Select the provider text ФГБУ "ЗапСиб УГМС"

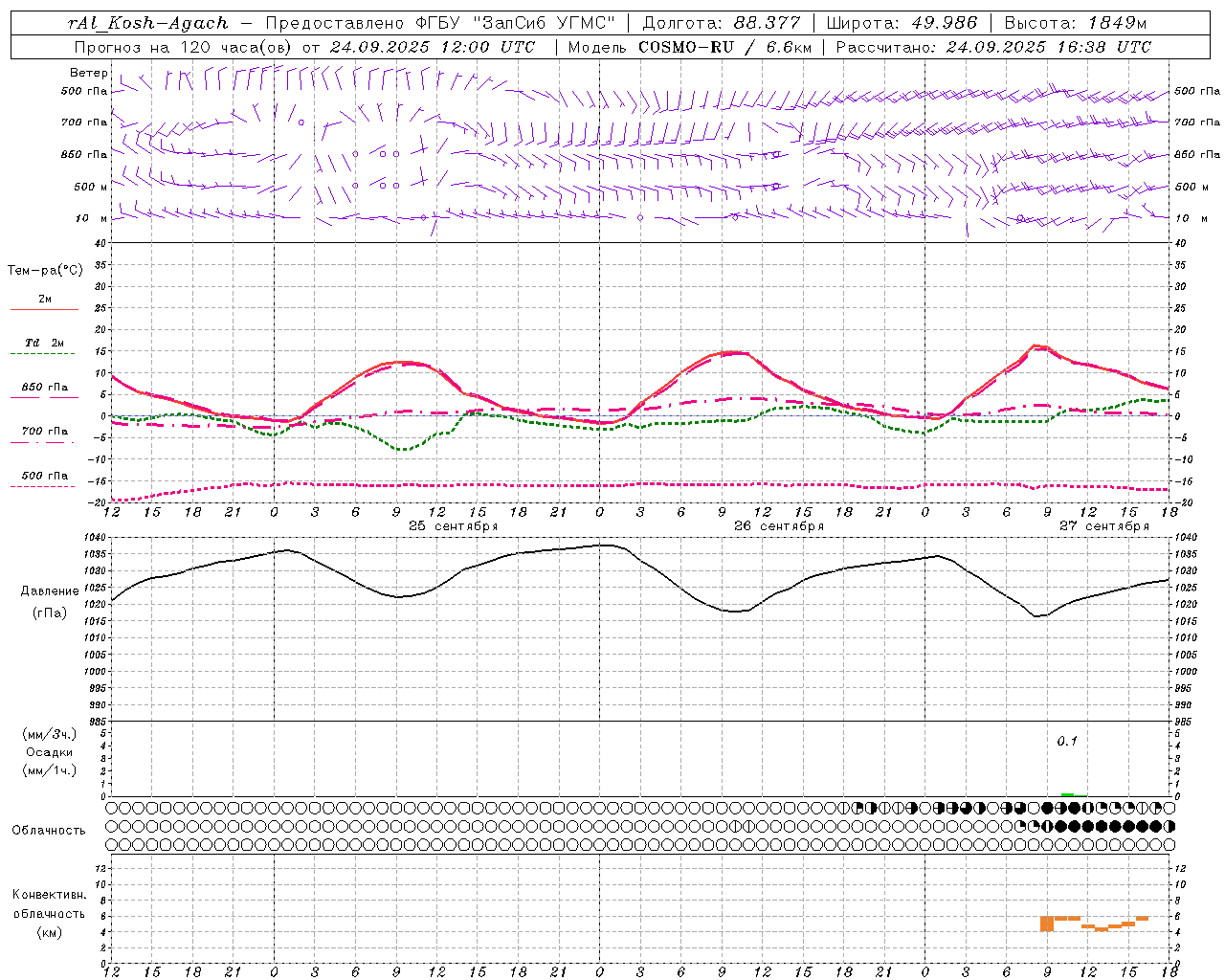click(x=516, y=23)
